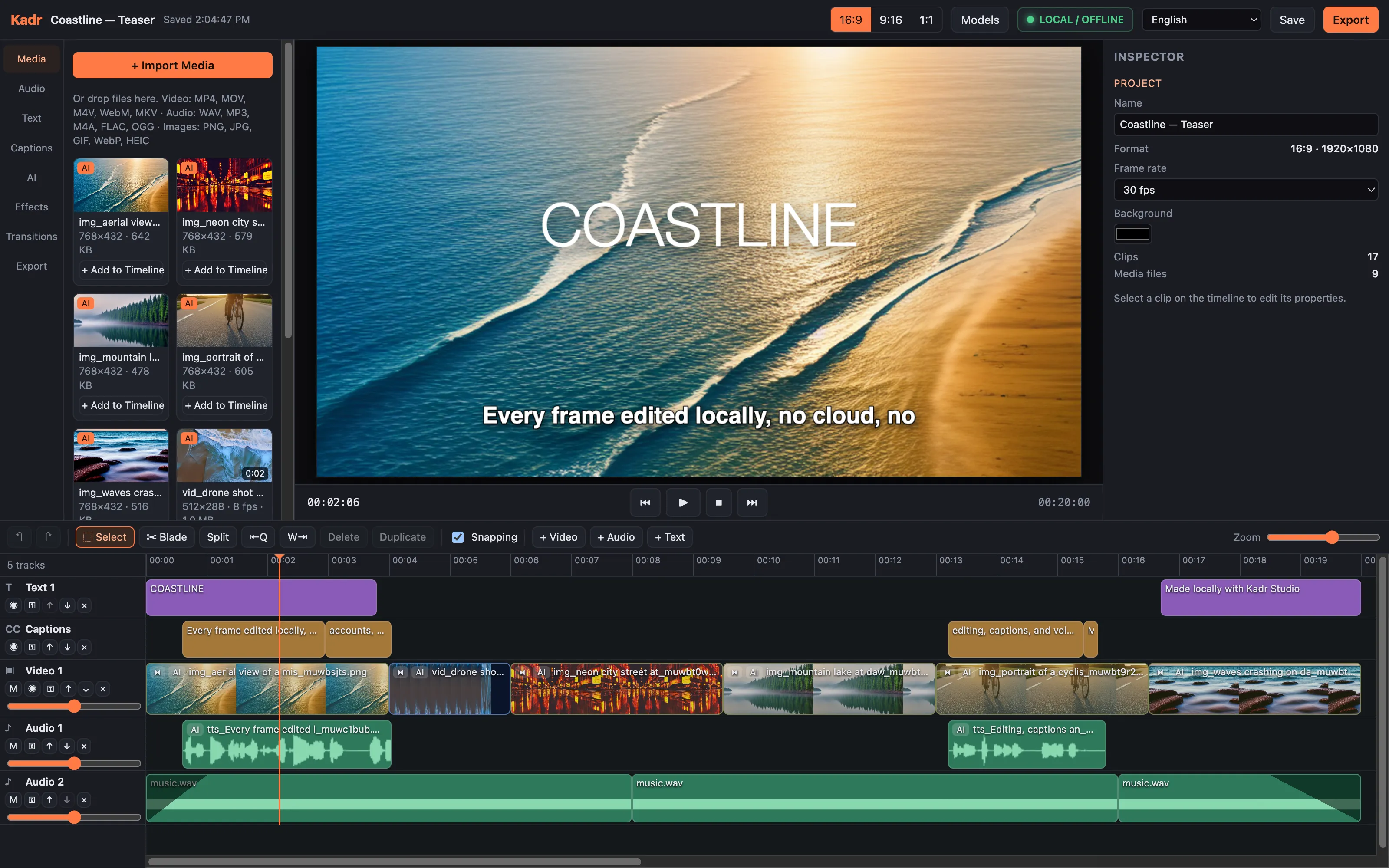The image size is (1389, 868).
Task: Click the trim-start Q ripple tool
Action: click(258, 537)
